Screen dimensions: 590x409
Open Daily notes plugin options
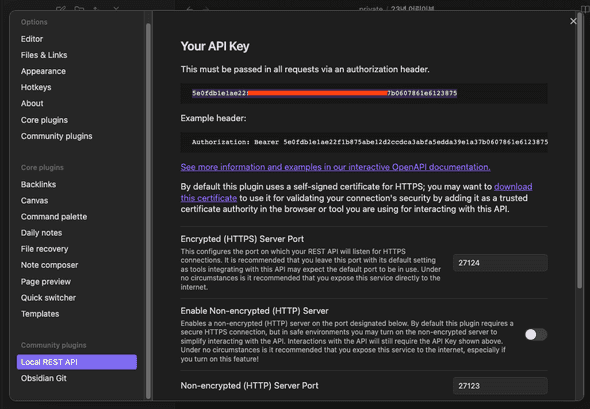41,233
